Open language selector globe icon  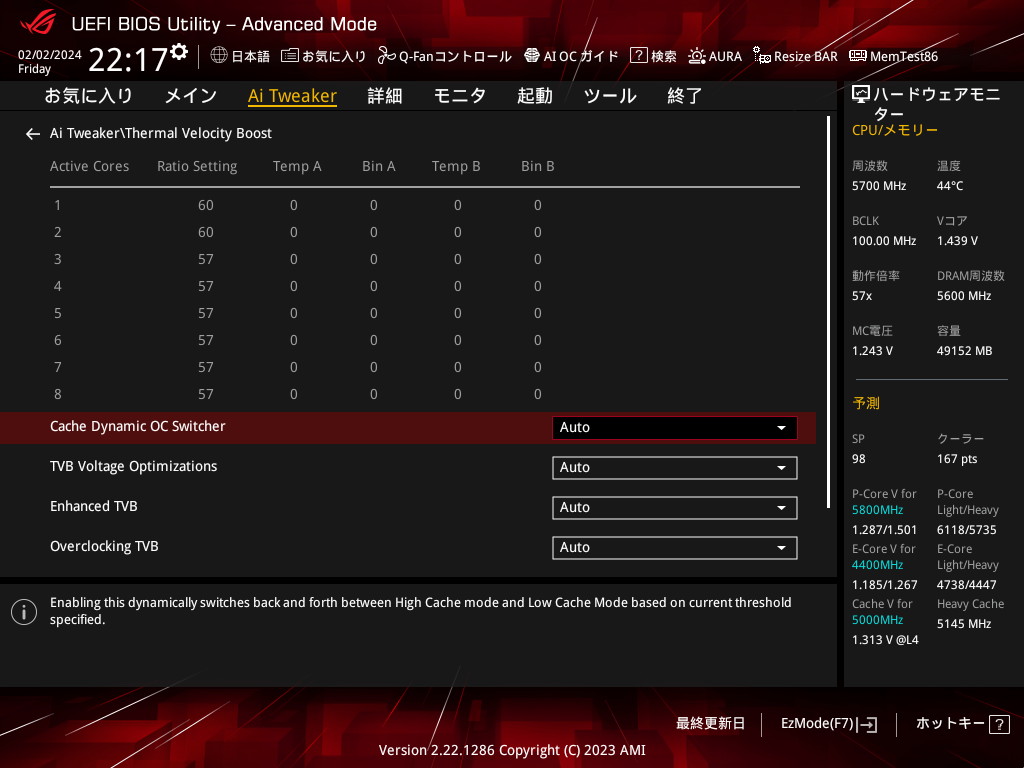219,56
